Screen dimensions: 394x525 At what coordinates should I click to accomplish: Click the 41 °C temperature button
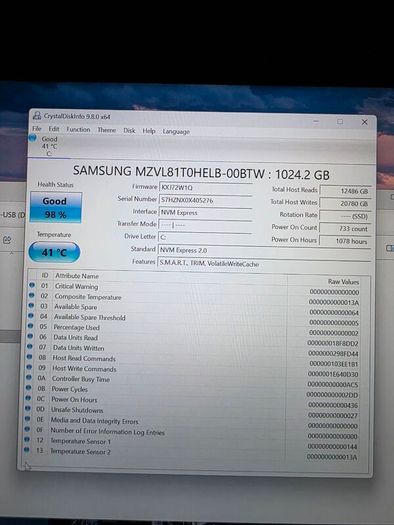click(x=54, y=252)
